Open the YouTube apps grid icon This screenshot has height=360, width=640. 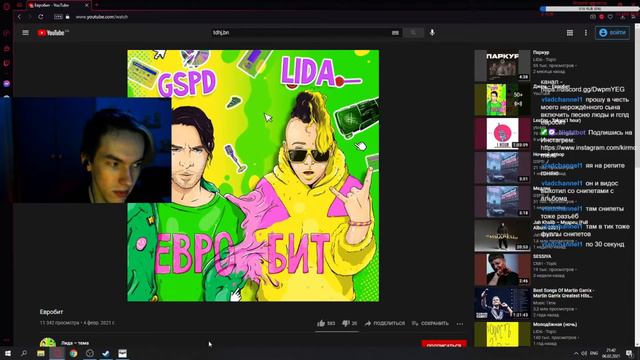pyautogui.click(x=570, y=33)
